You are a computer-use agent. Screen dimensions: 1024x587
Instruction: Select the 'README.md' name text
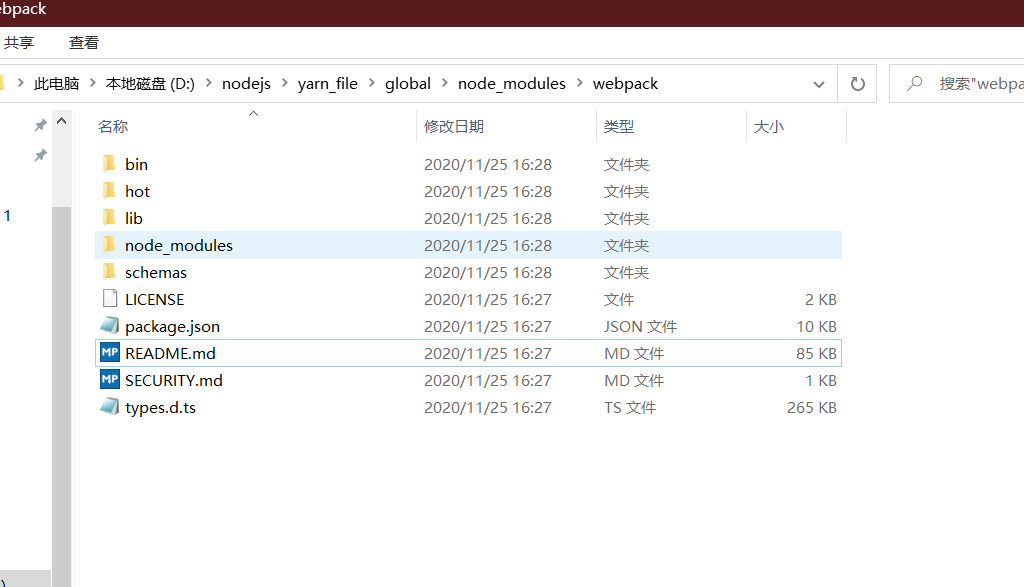(x=170, y=353)
